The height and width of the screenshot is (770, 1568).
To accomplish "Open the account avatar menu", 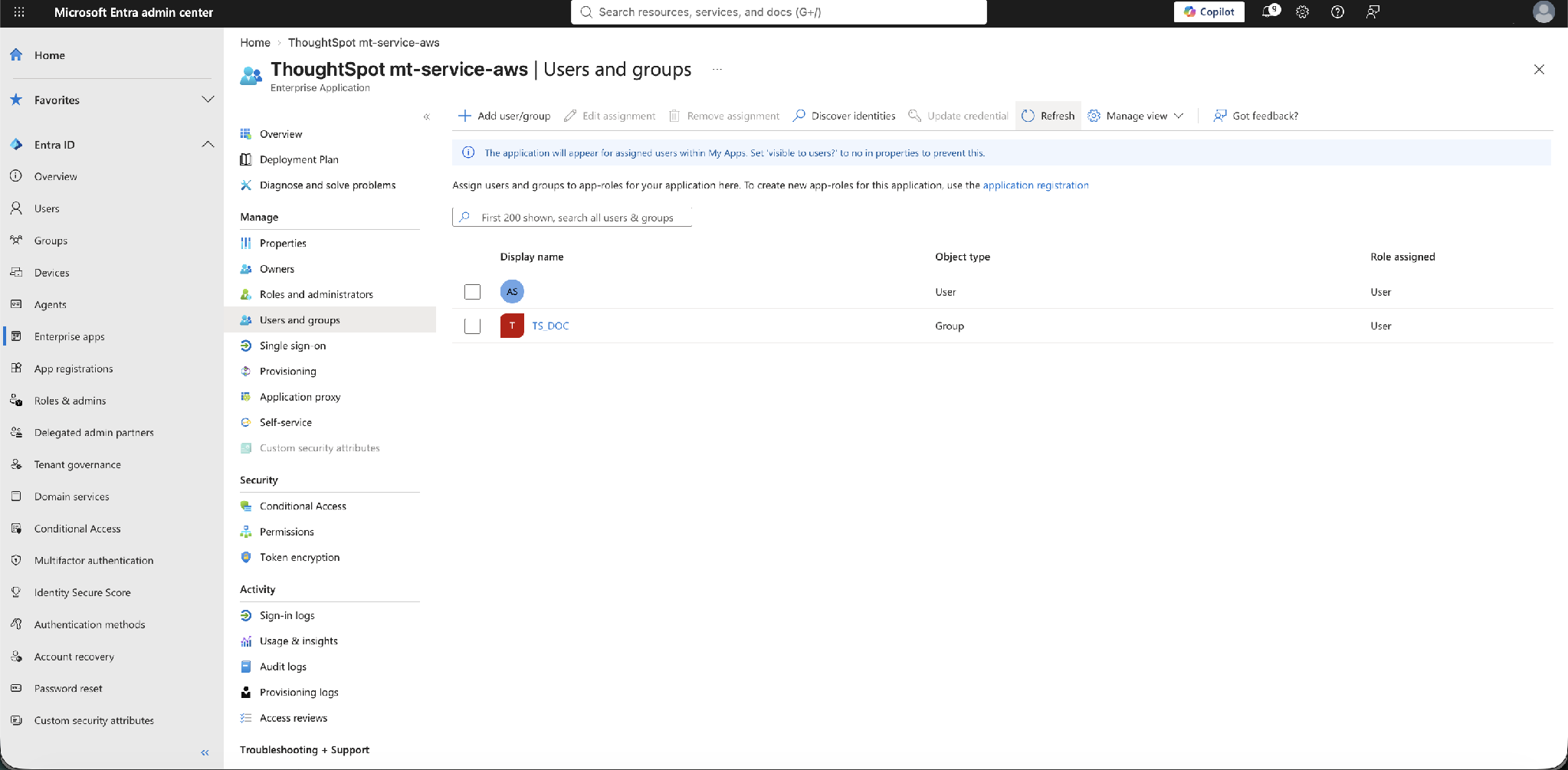I will [x=1543, y=11].
